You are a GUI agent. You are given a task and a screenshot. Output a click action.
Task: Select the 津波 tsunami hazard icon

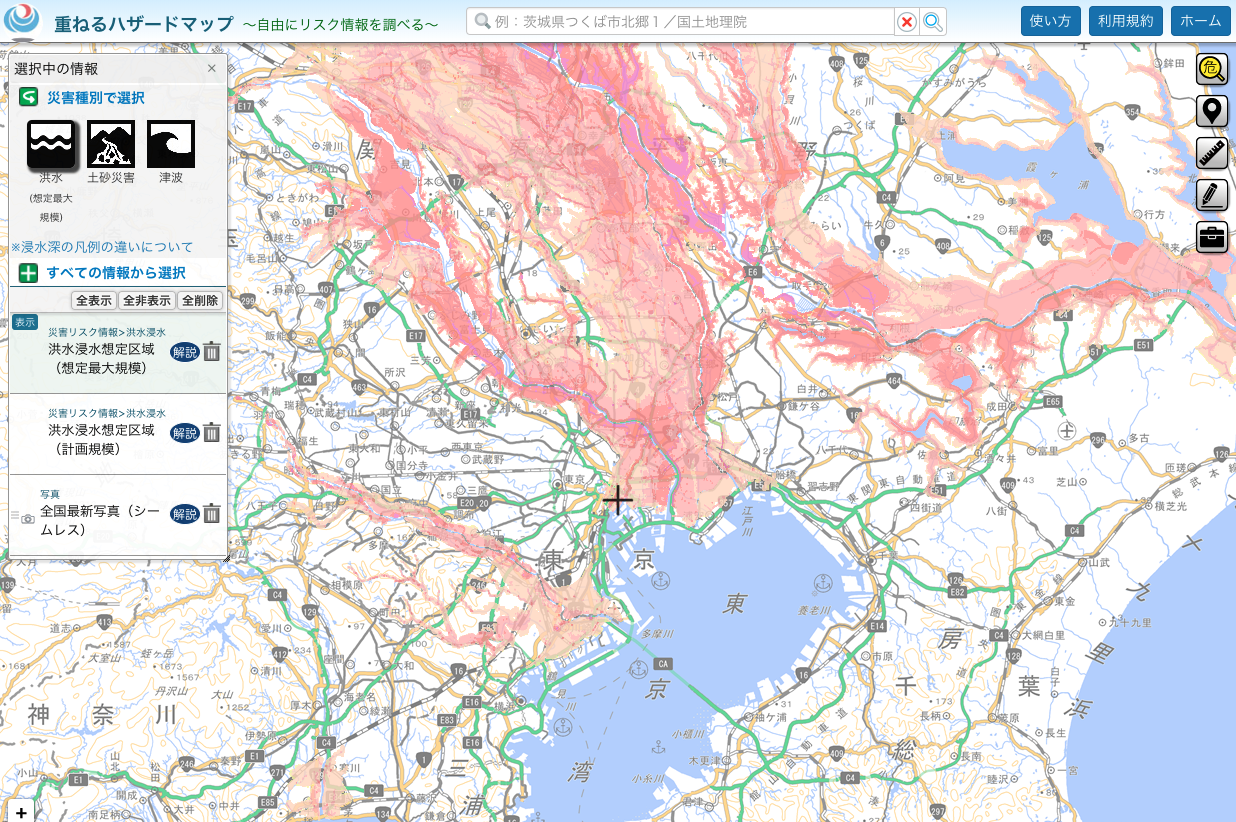point(171,145)
